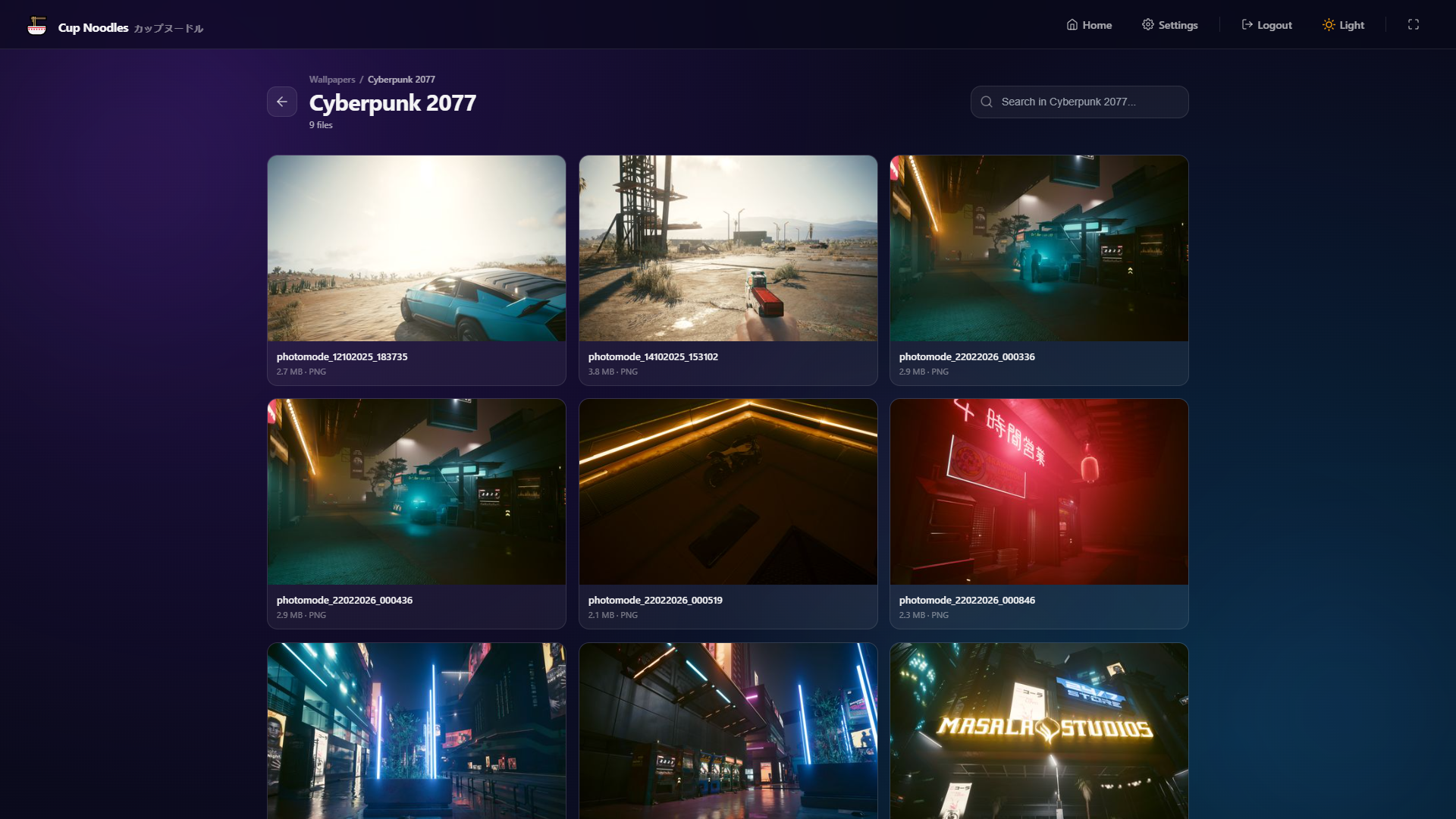Click file name photomode_12102025_183735
Viewport: 1456px width, 819px height.
tap(342, 356)
